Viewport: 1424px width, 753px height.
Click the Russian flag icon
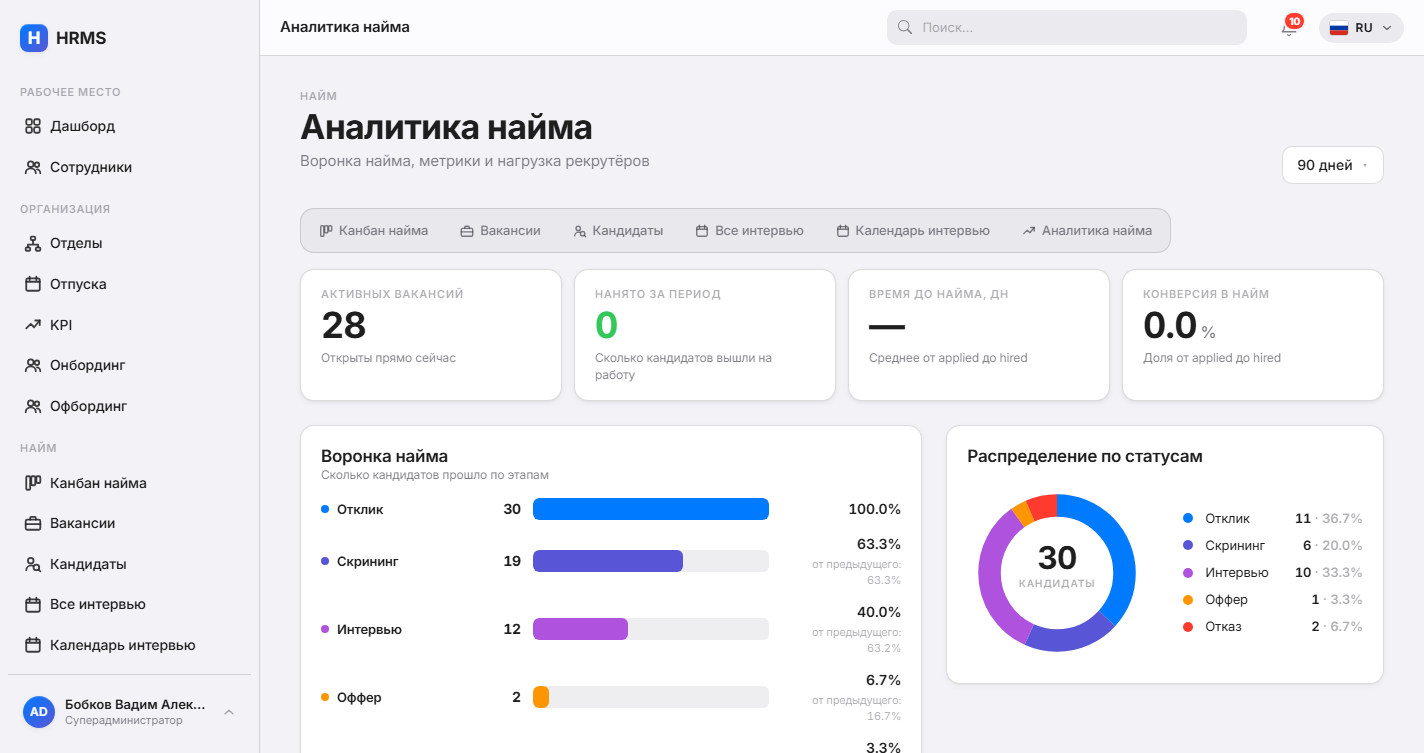tap(1339, 28)
